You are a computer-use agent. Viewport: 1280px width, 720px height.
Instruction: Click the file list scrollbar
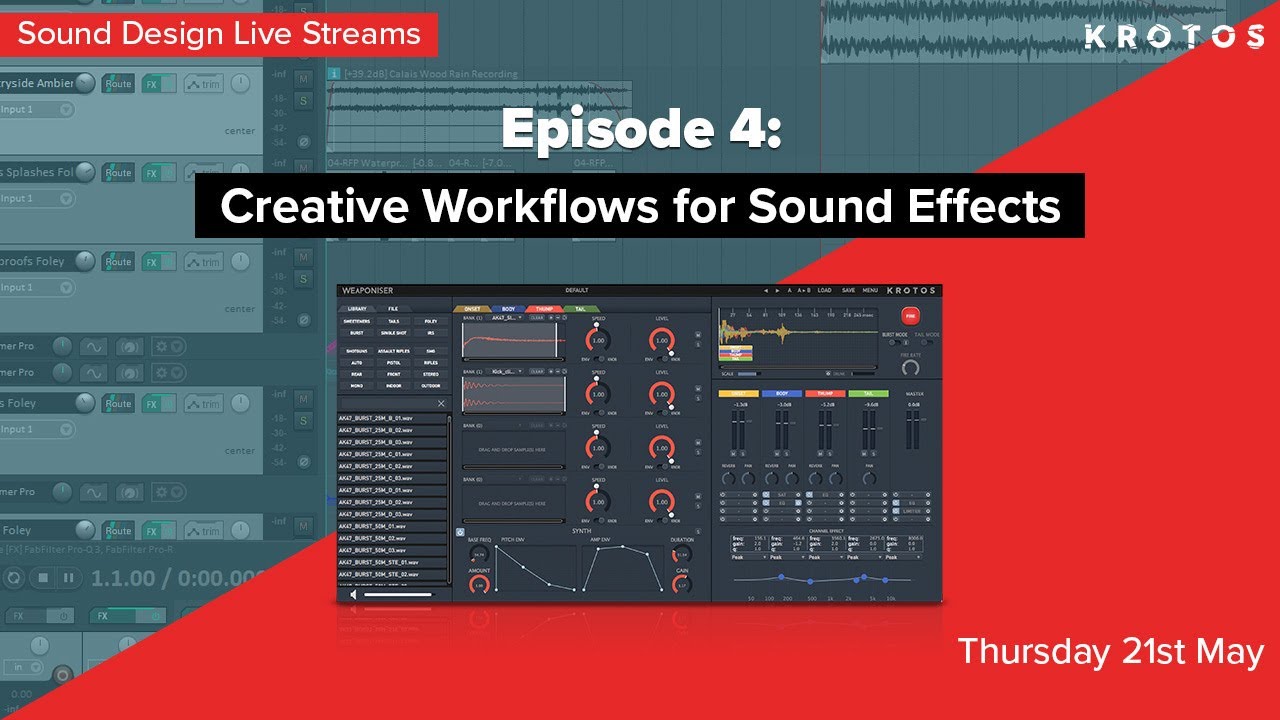pyautogui.click(x=449, y=498)
